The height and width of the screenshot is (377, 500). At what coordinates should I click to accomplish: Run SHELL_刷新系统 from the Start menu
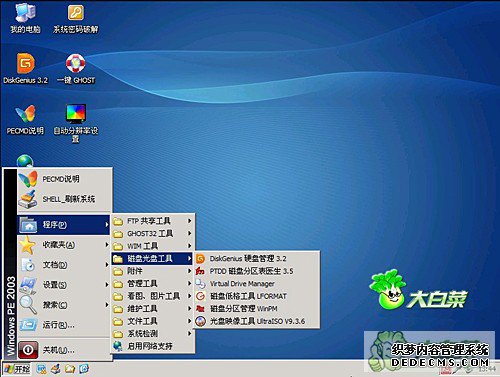[64, 199]
